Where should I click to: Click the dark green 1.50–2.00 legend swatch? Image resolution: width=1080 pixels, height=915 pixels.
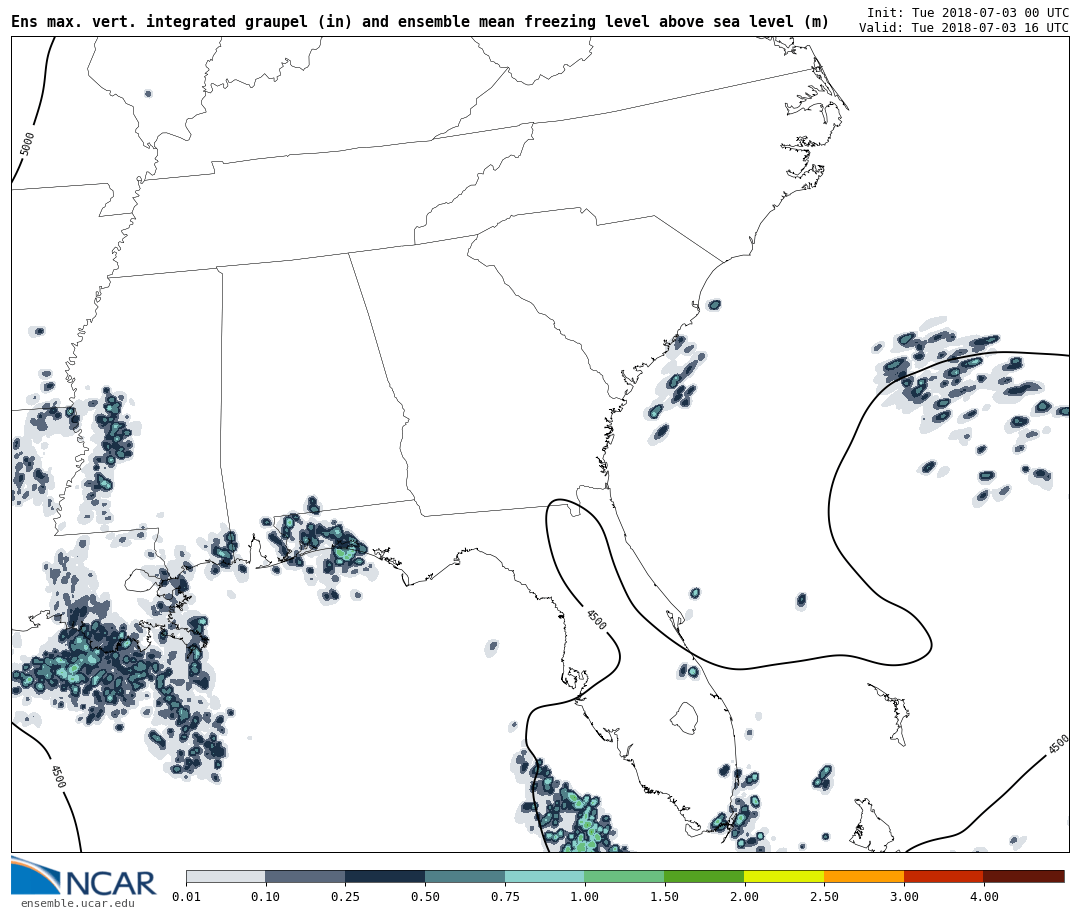[x=704, y=876]
